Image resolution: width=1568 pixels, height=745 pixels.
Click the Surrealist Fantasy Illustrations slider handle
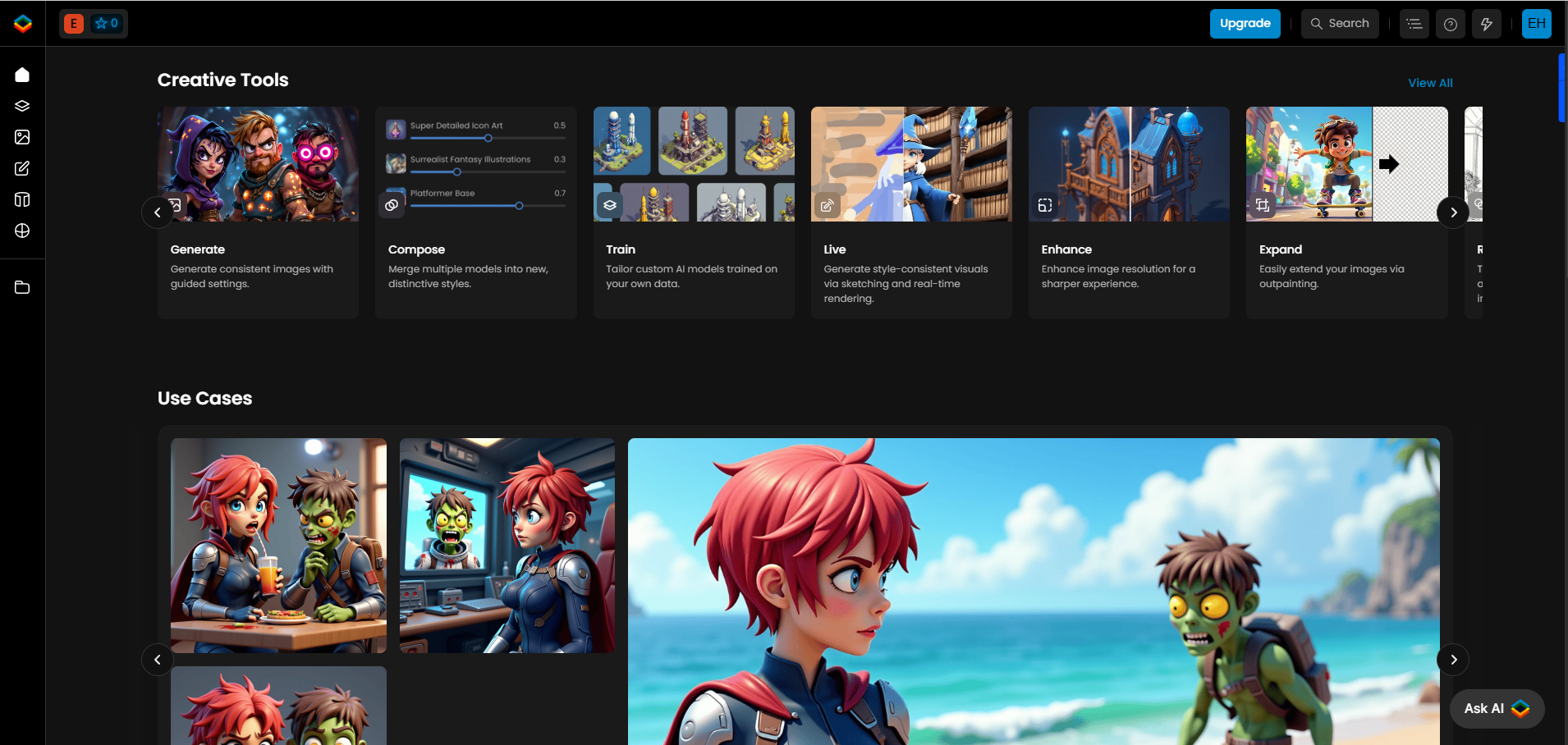[457, 172]
